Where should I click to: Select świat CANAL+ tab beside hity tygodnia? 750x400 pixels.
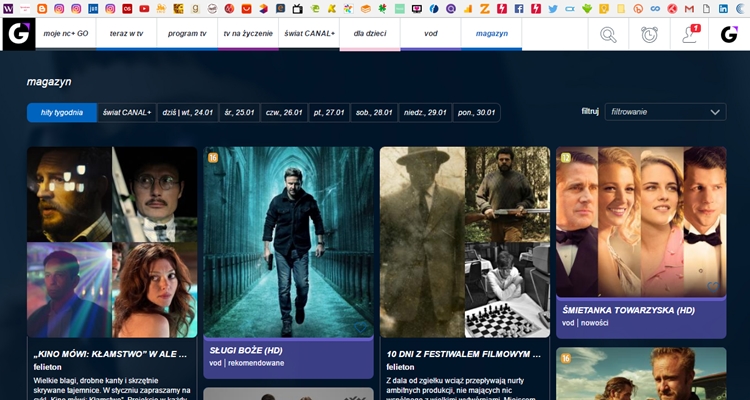tap(127, 113)
